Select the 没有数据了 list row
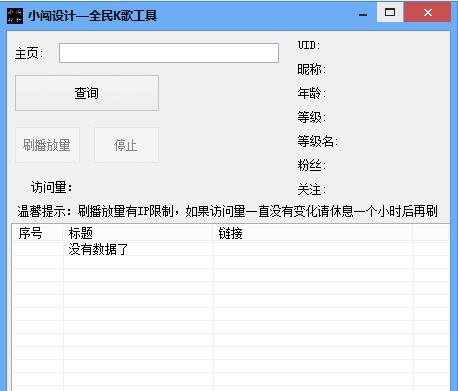Screen dimensions: 458x391 pyautogui.click(x=230, y=249)
